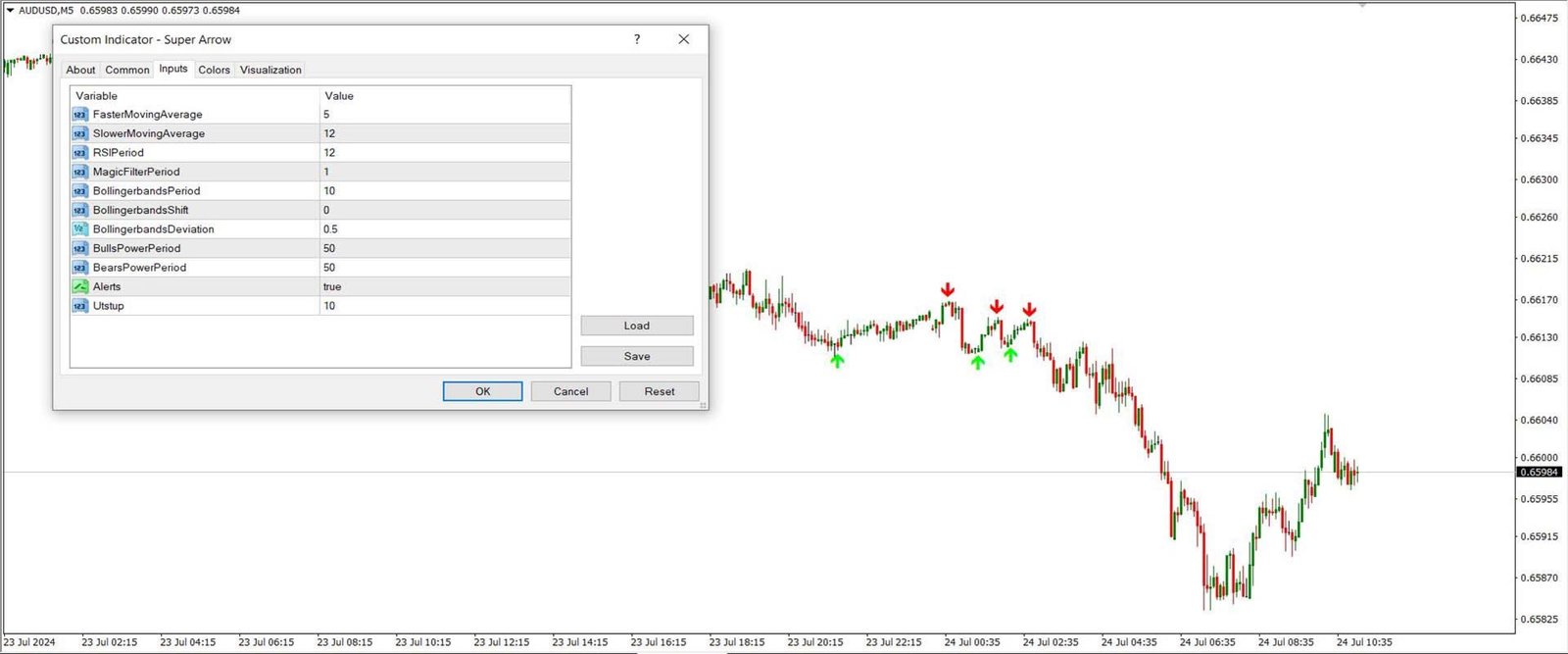
Task: Click the Load button
Action: 636,326
